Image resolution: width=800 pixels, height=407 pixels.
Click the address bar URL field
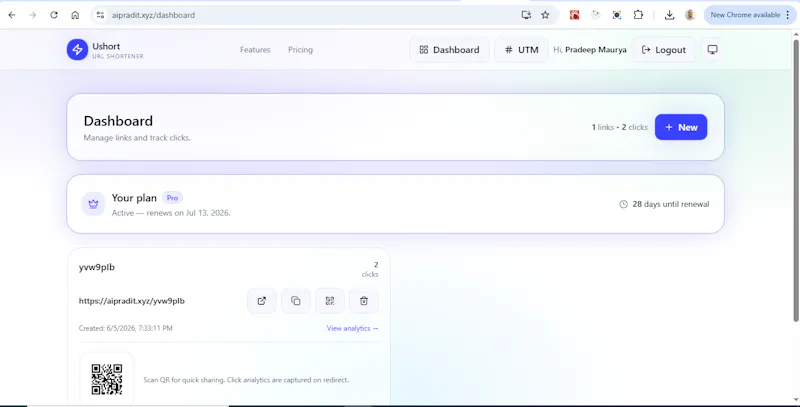306,15
